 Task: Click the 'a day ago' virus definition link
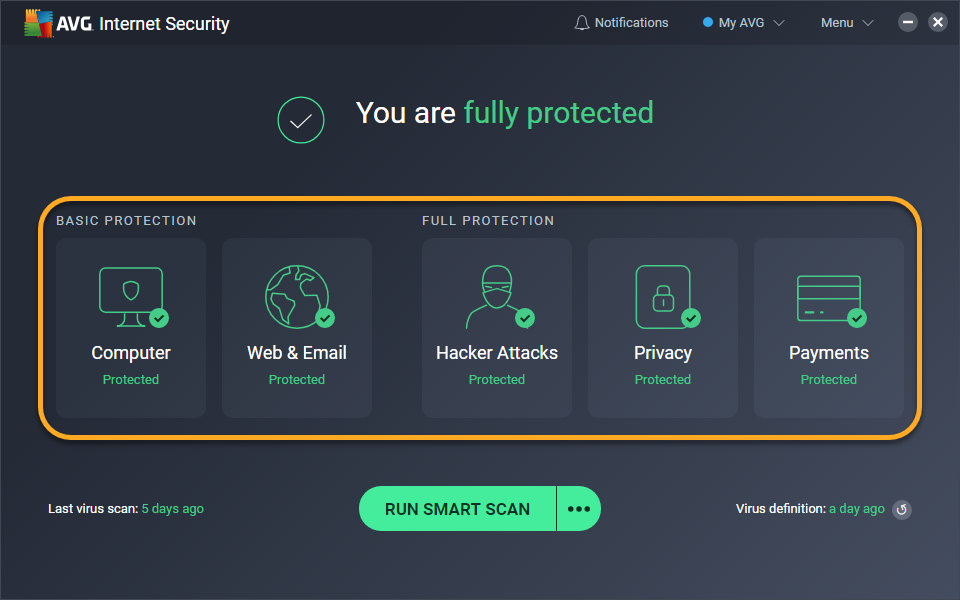tap(857, 509)
